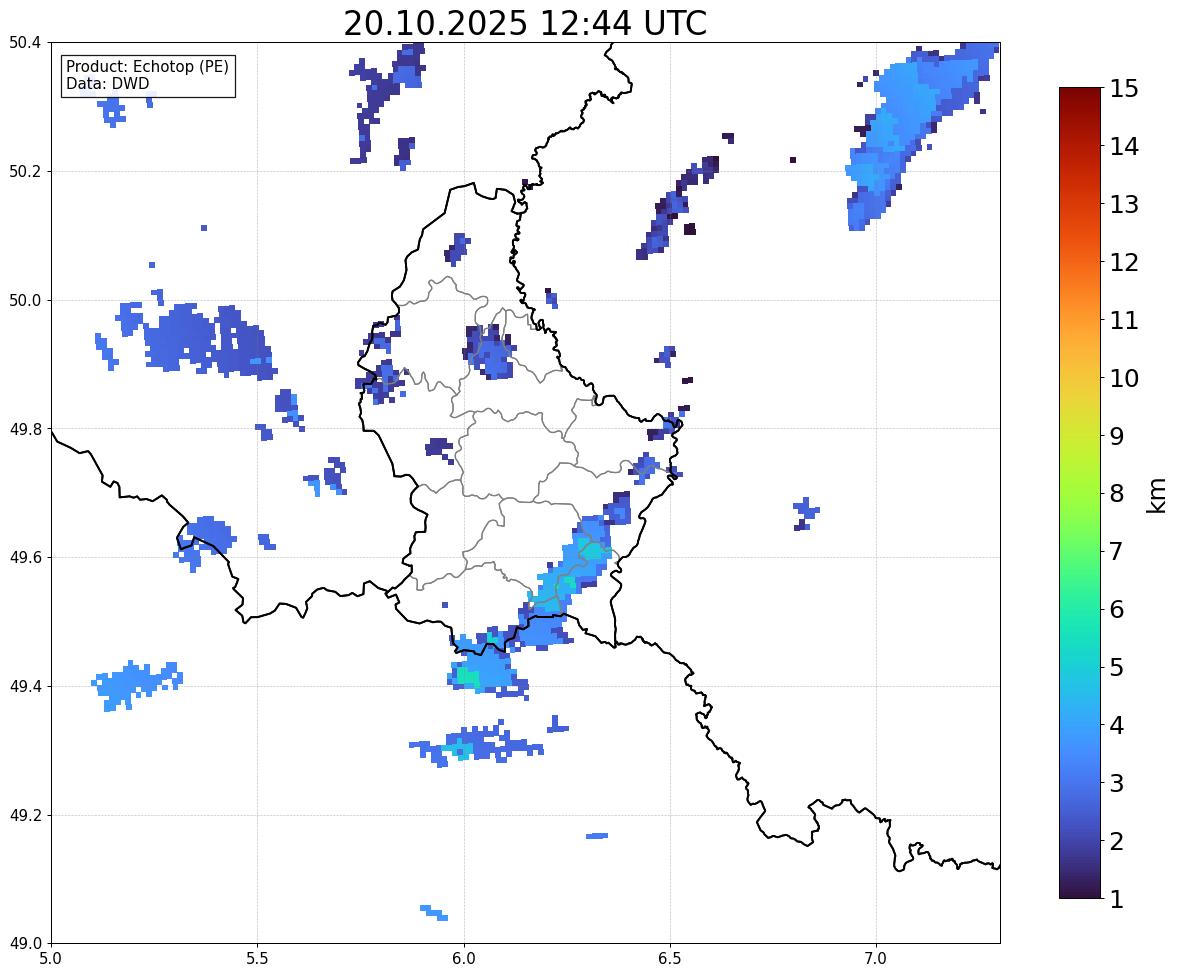Viewport: 1178px width, 976px height.
Task: Click the 49.0 latitude axis label
Action: click(x=24, y=944)
